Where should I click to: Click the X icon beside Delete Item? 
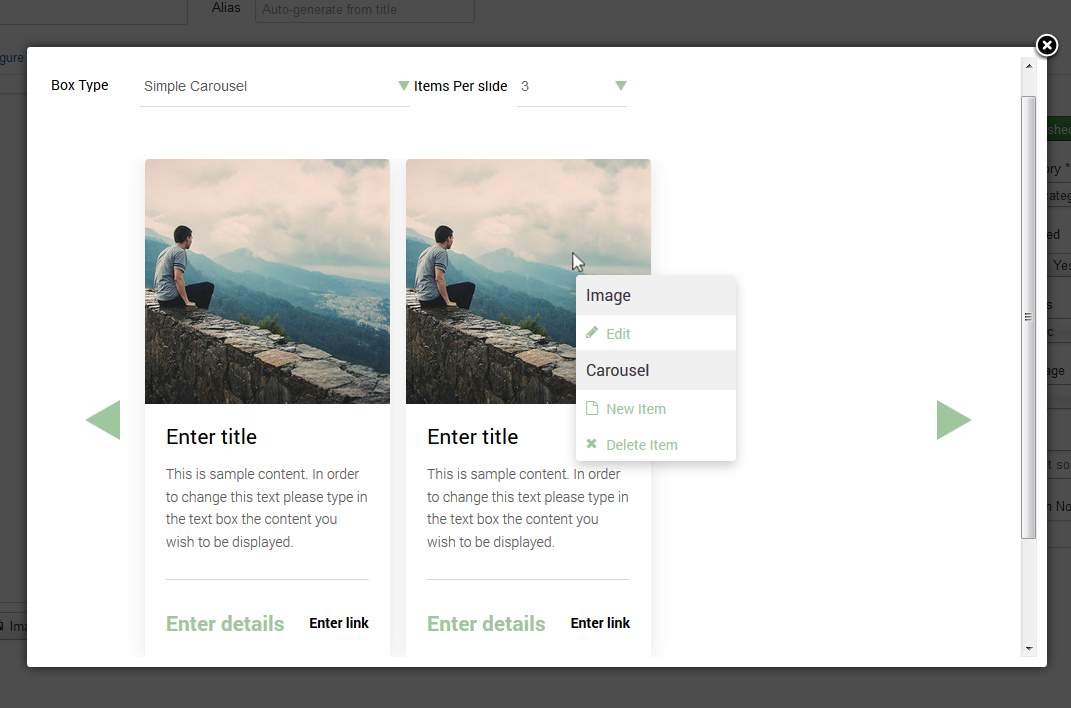coord(592,444)
